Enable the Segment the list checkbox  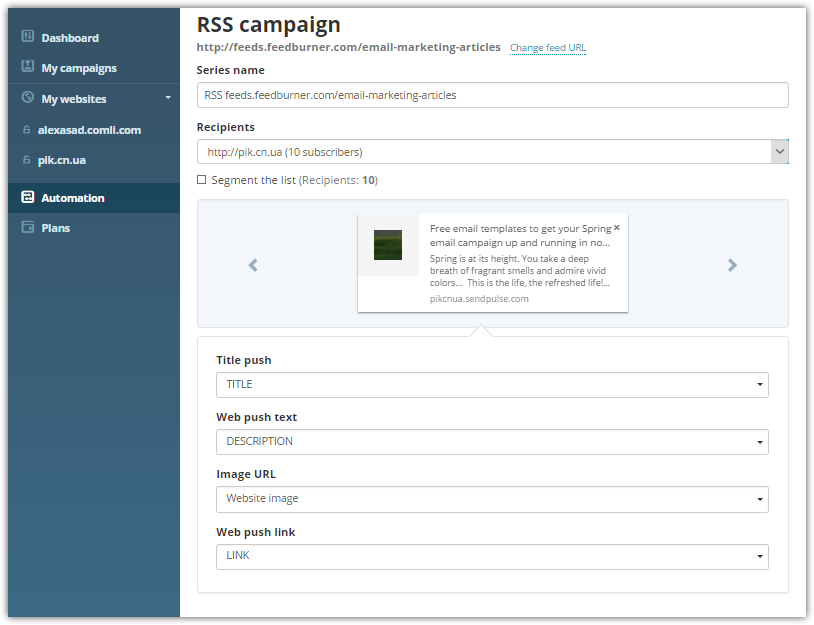click(x=201, y=180)
